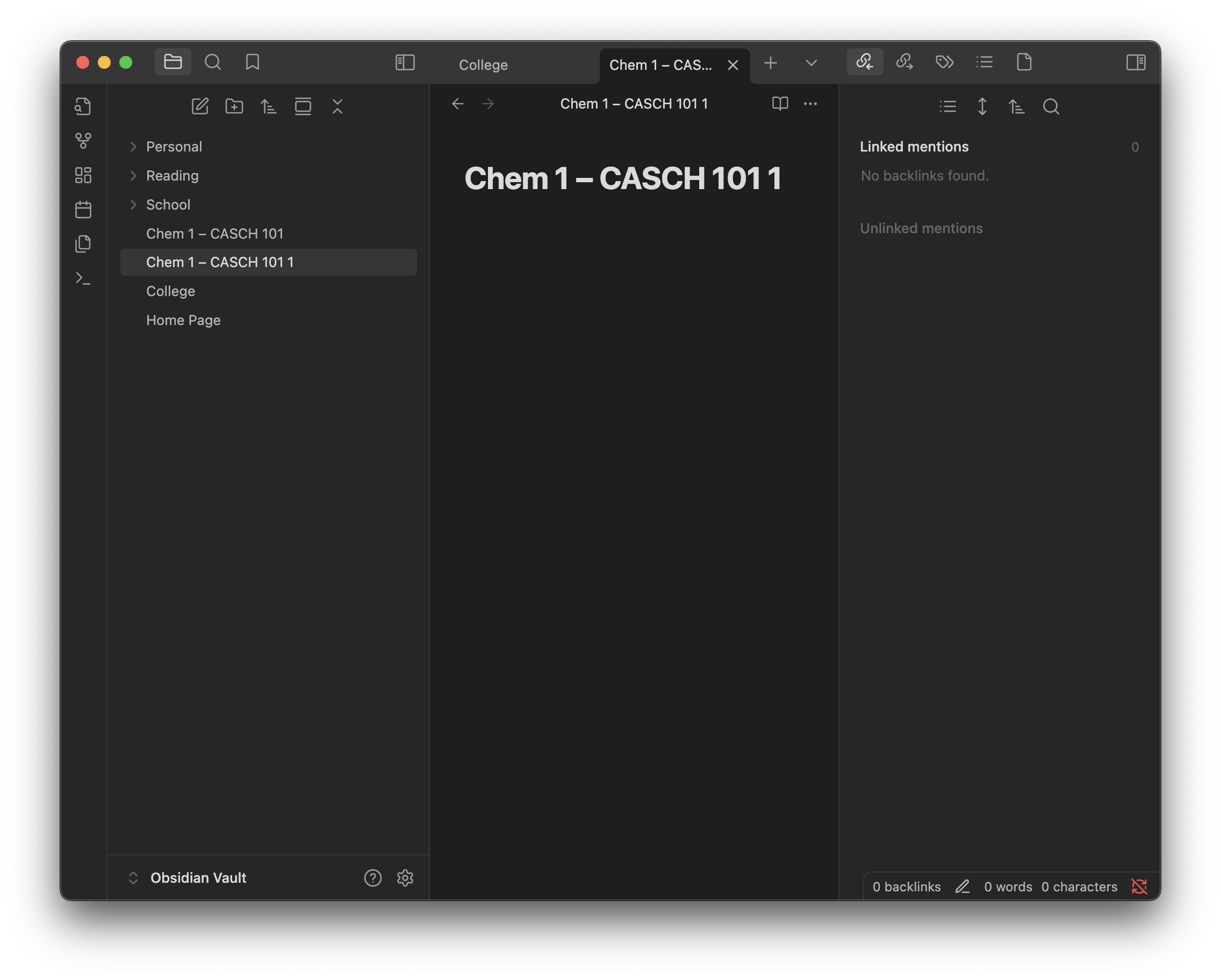Click the note title heading to edit
This screenshot has width=1221, height=980.
pos(622,178)
